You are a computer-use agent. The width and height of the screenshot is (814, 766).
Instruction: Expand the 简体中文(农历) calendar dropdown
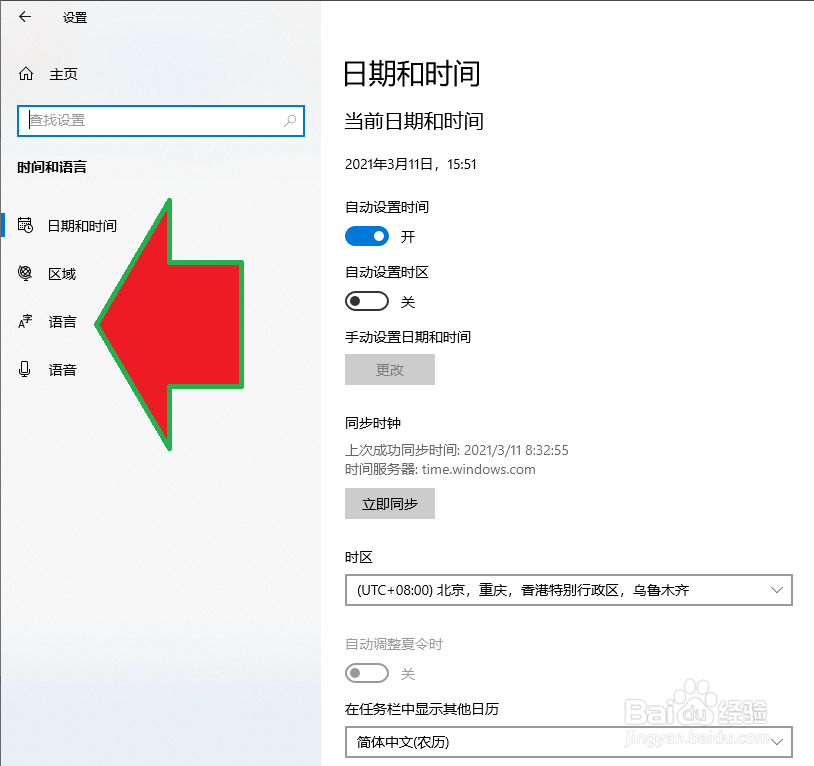568,742
